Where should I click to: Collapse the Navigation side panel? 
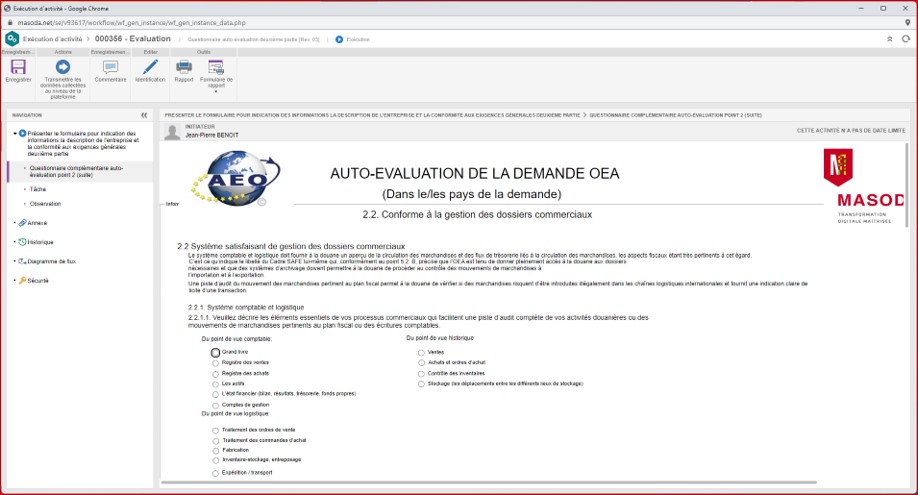144,115
